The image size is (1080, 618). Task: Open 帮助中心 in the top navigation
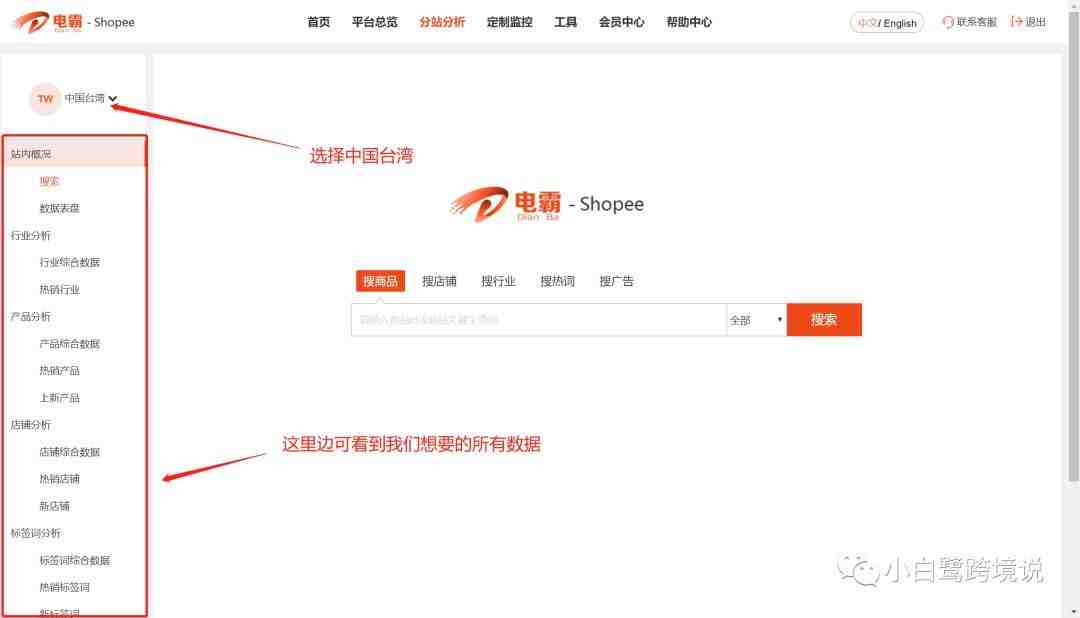tap(689, 22)
